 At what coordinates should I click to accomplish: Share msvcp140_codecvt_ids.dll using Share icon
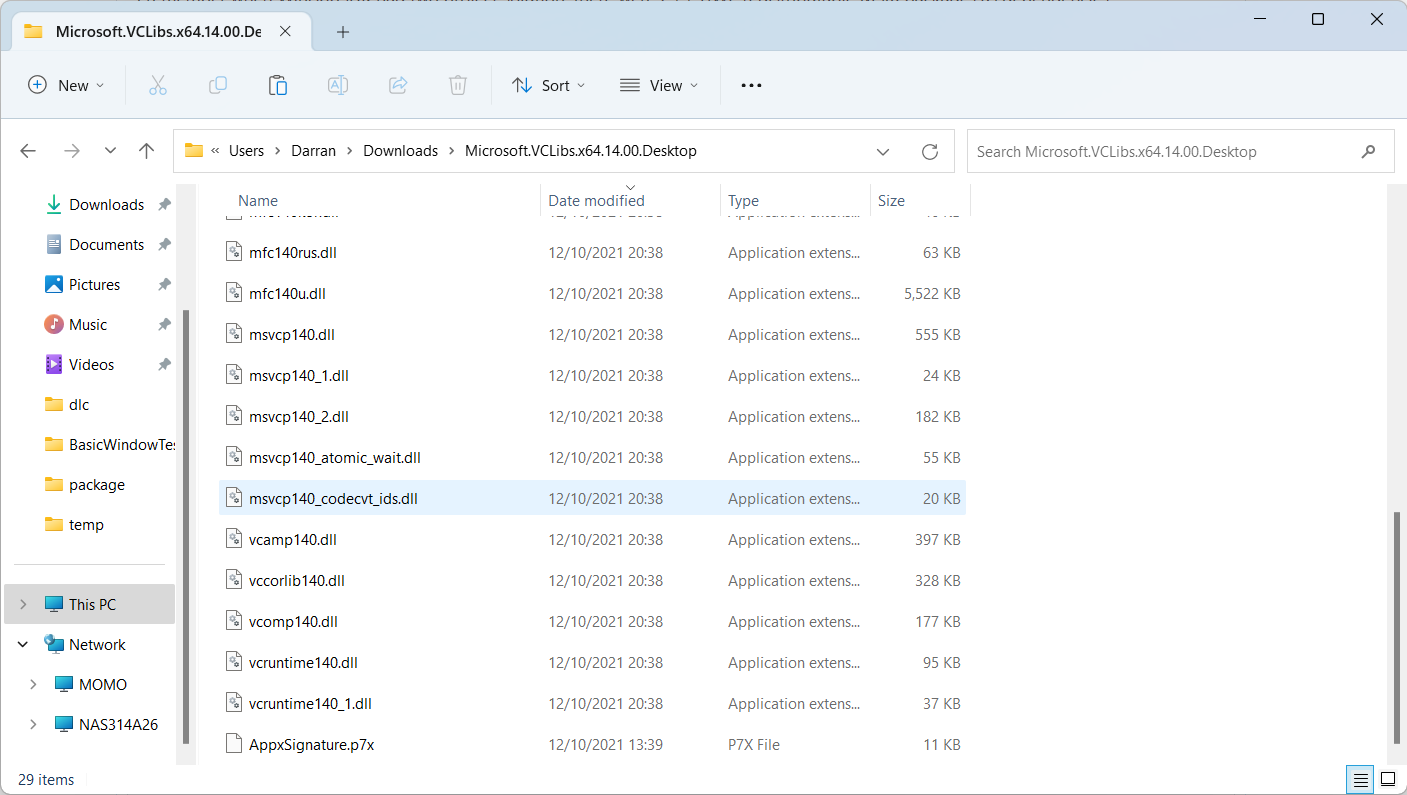pos(398,85)
